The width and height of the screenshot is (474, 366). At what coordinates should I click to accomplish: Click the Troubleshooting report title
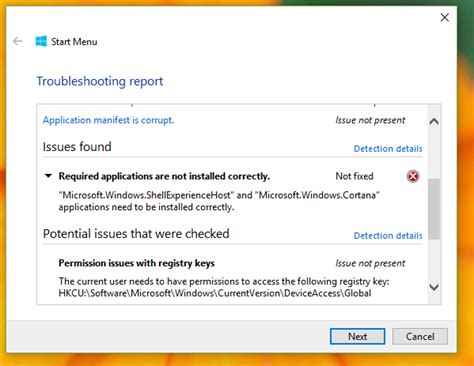100,81
